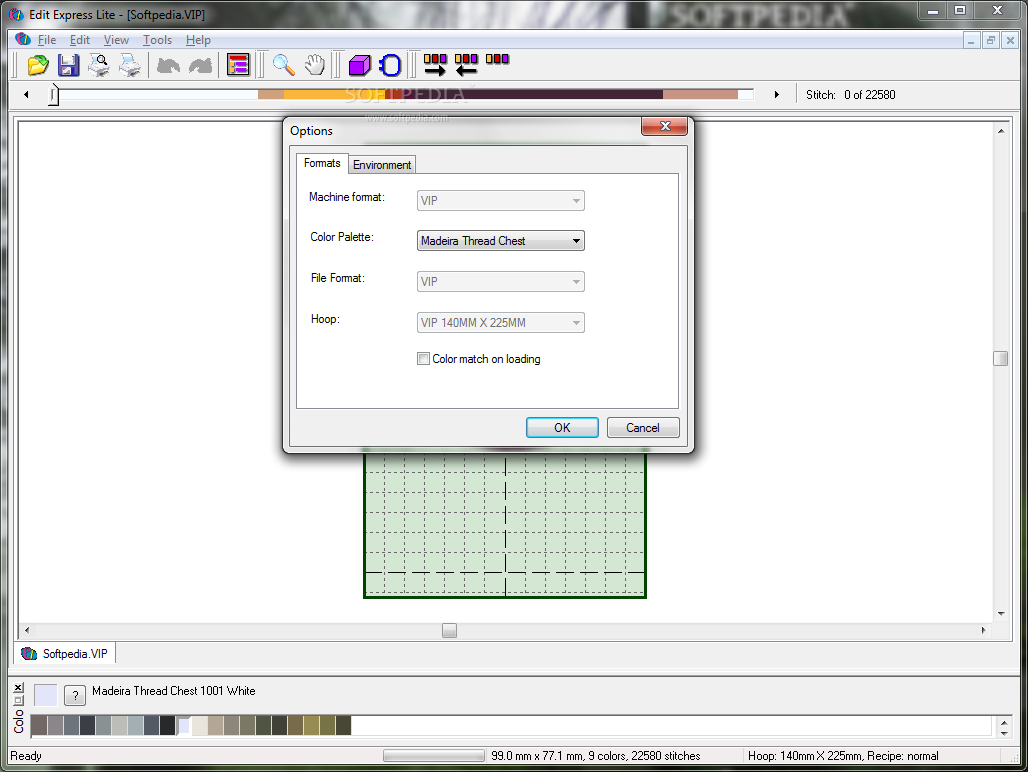Viewport: 1028px width, 772px height.
Task: Select the Formats tab
Action: click(322, 163)
